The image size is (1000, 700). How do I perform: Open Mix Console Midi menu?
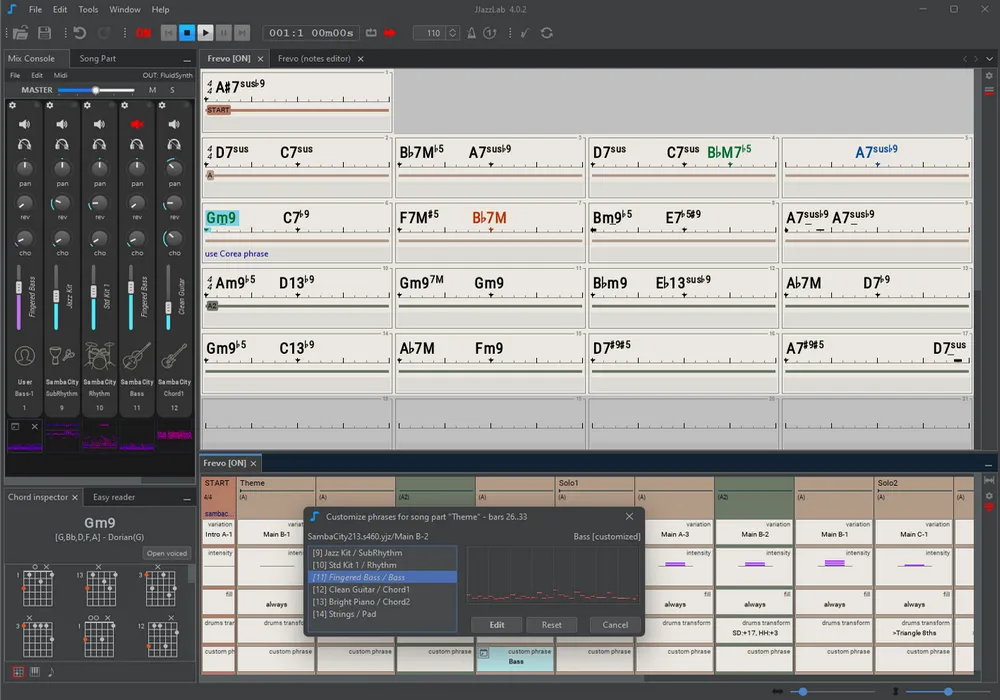tap(61, 75)
